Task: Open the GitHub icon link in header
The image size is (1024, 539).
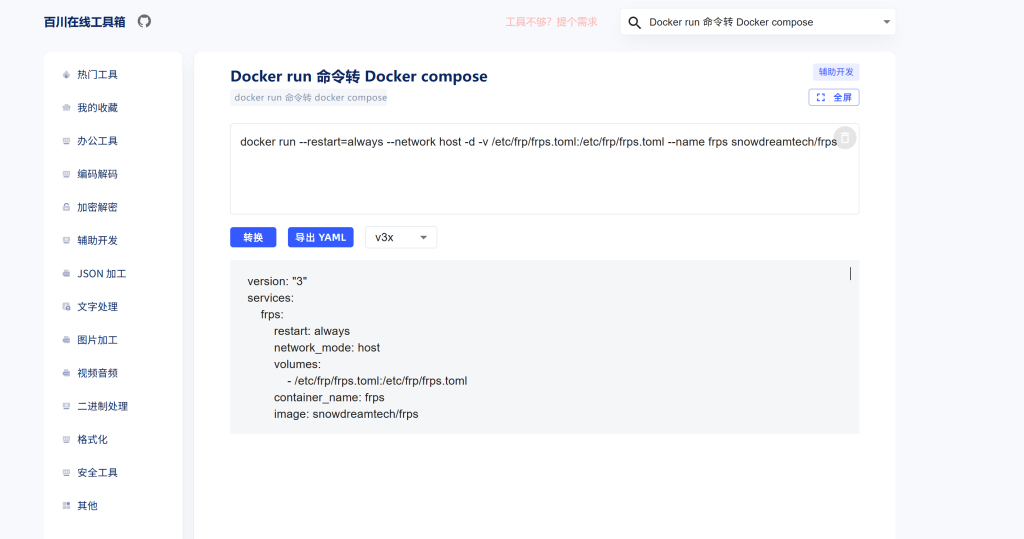Action: click(144, 22)
